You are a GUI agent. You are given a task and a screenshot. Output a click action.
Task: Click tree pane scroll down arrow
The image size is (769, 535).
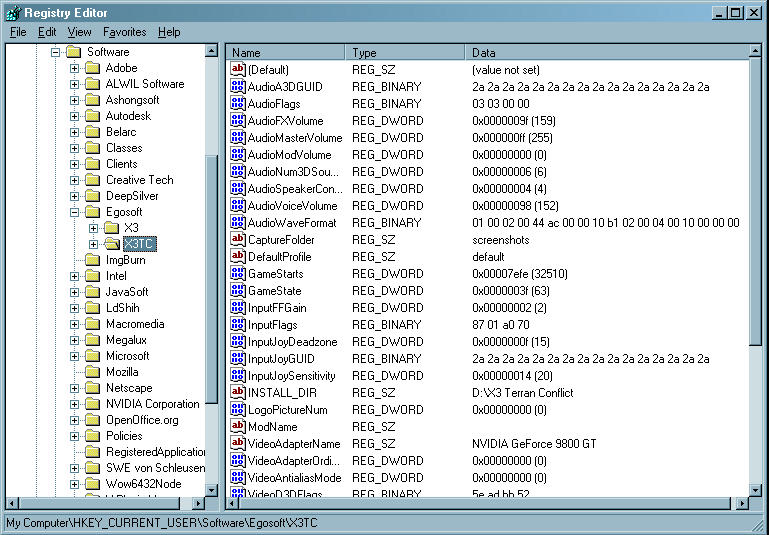[211, 489]
